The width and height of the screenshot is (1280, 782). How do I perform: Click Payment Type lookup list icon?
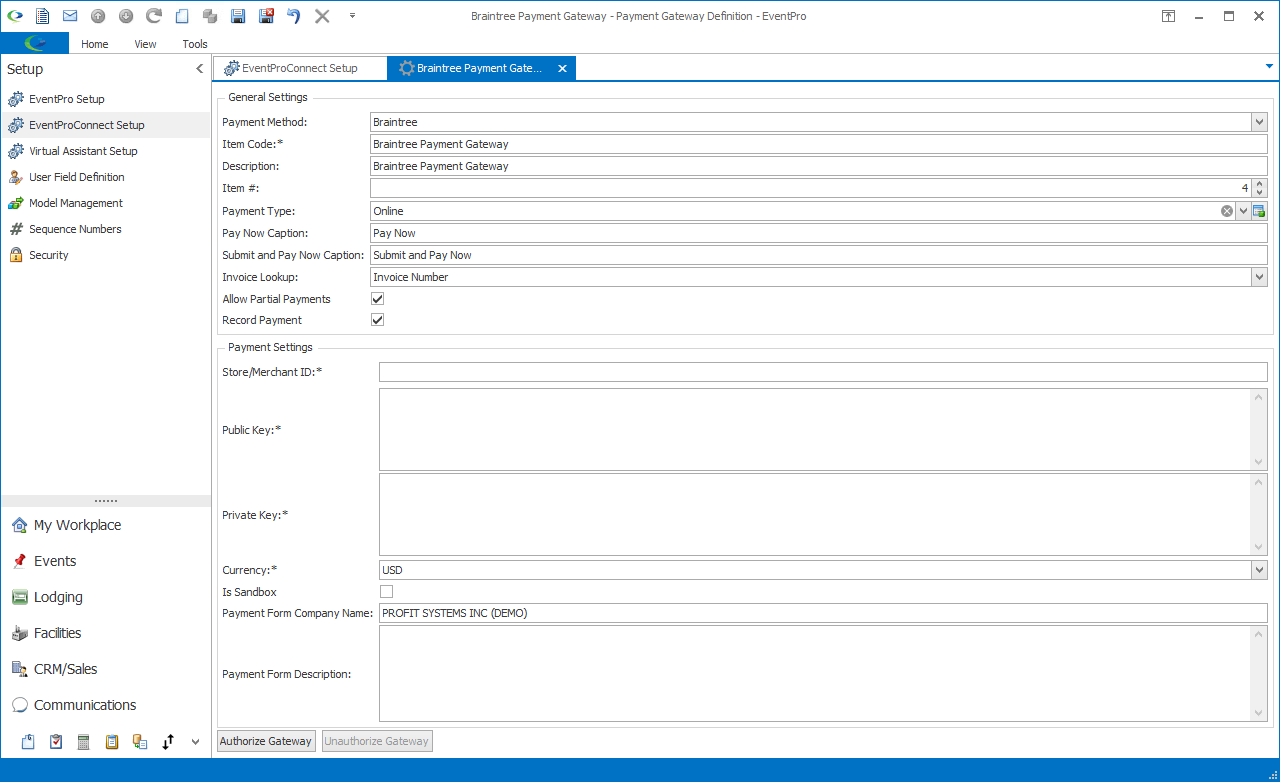point(1259,211)
